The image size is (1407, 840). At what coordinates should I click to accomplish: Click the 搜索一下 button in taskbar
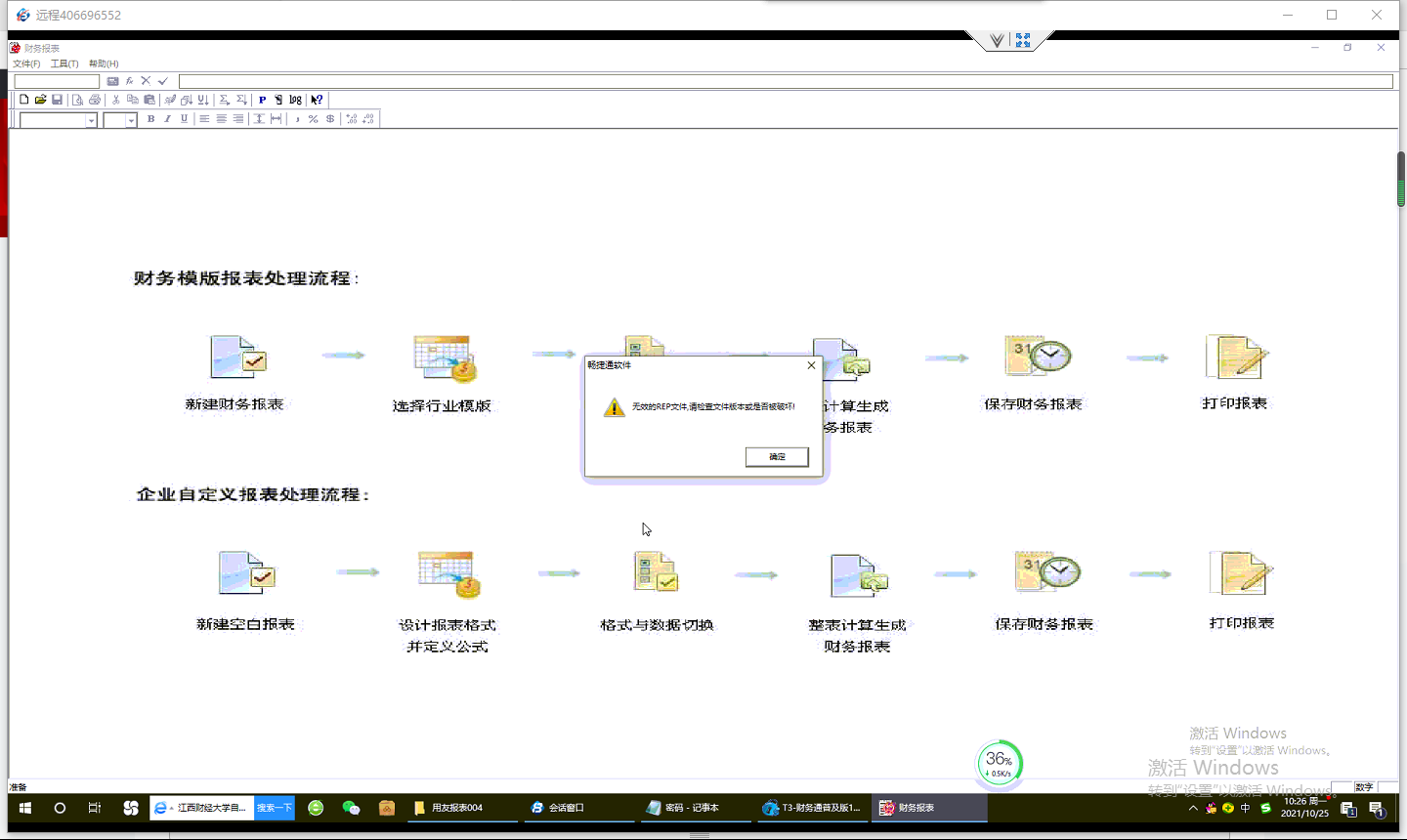pos(275,808)
